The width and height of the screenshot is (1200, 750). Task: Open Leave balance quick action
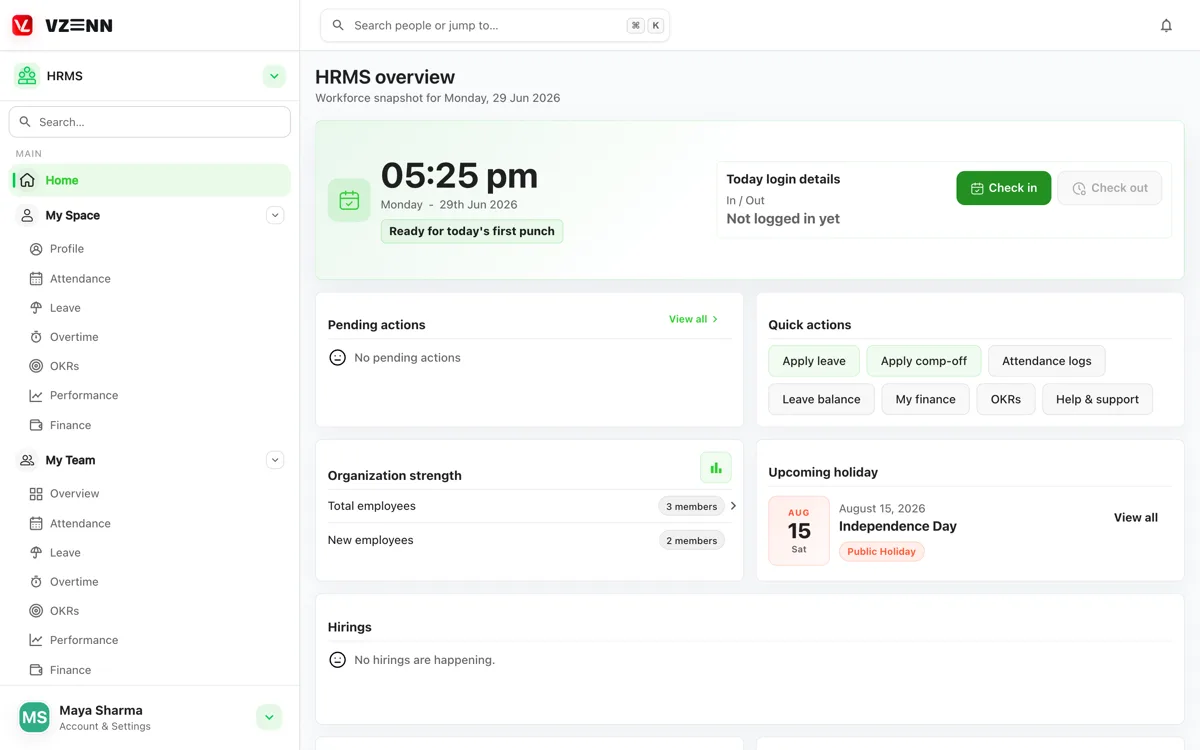821,399
